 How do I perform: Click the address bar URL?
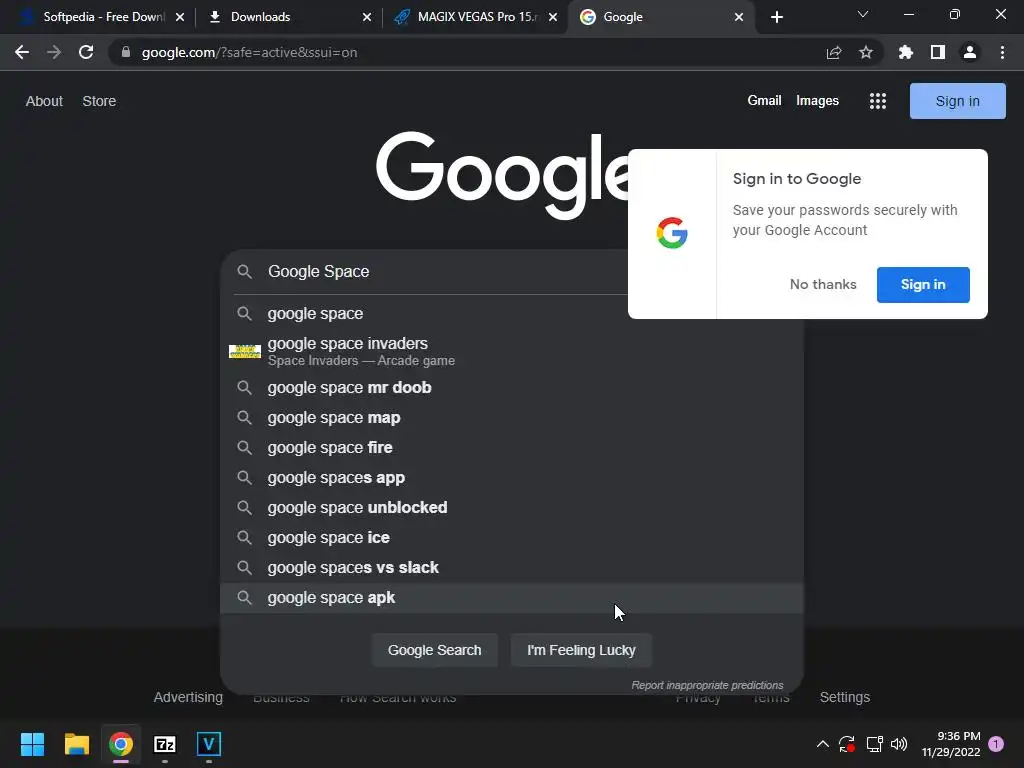click(x=249, y=52)
